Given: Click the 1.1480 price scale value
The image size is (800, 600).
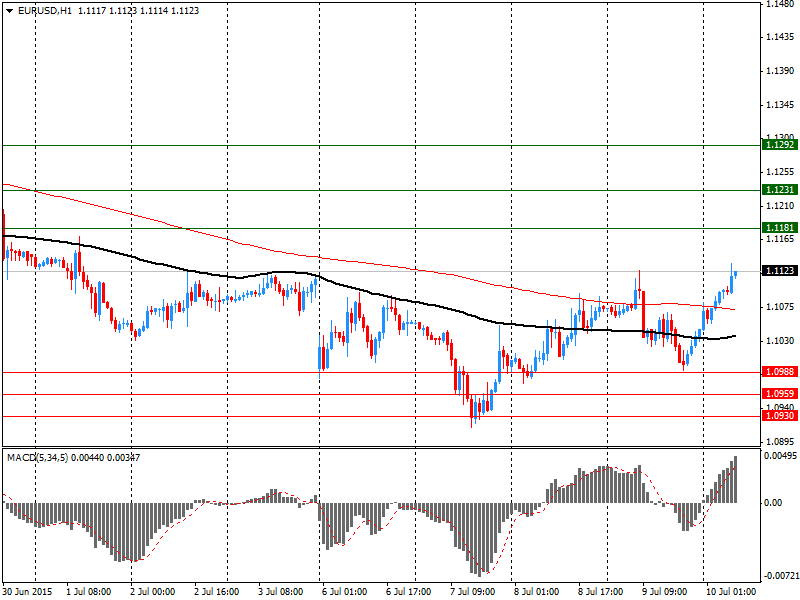Looking at the screenshot, I should [x=781, y=4].
